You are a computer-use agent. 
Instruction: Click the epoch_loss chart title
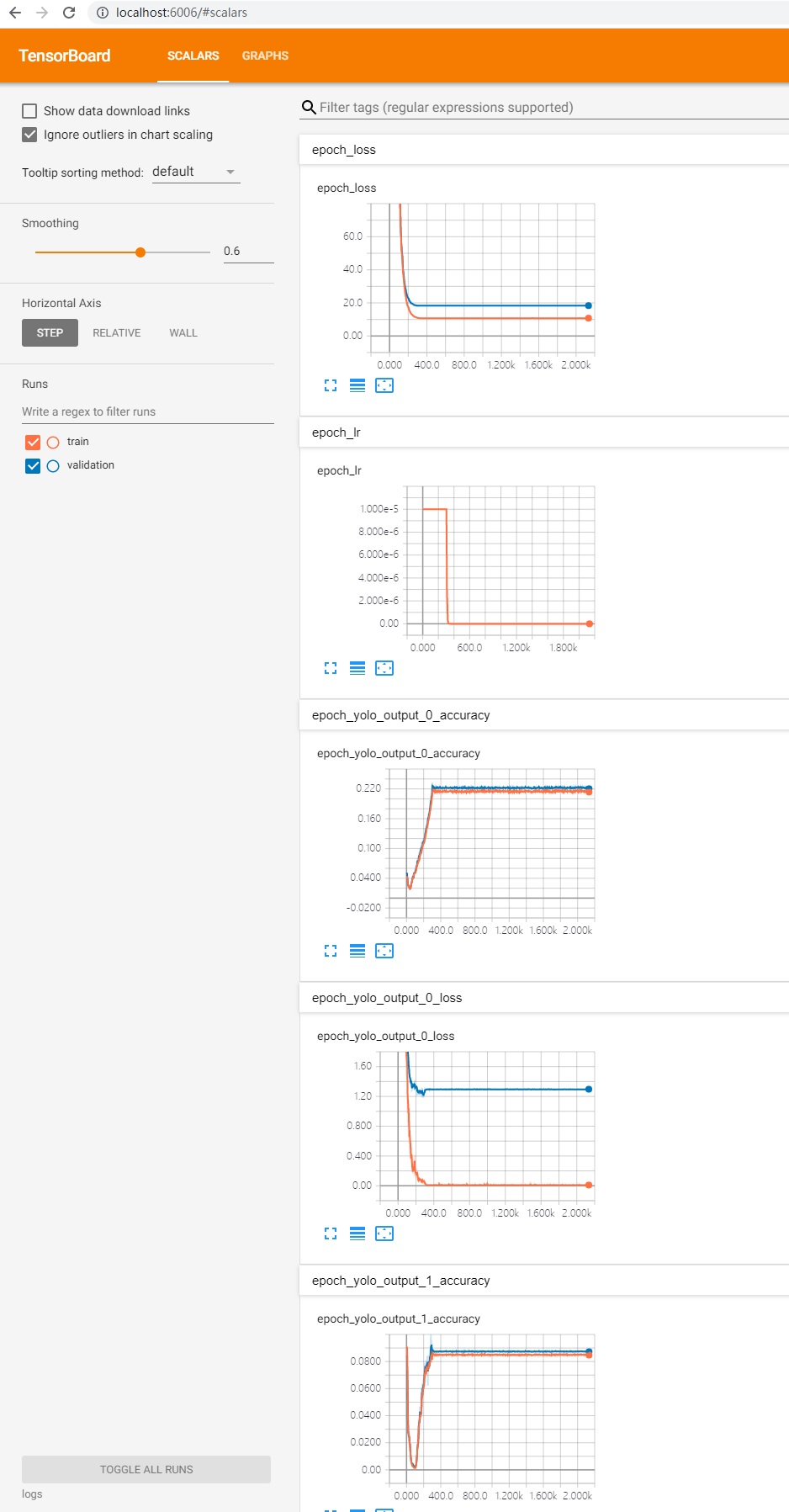(x=347, y=188)
